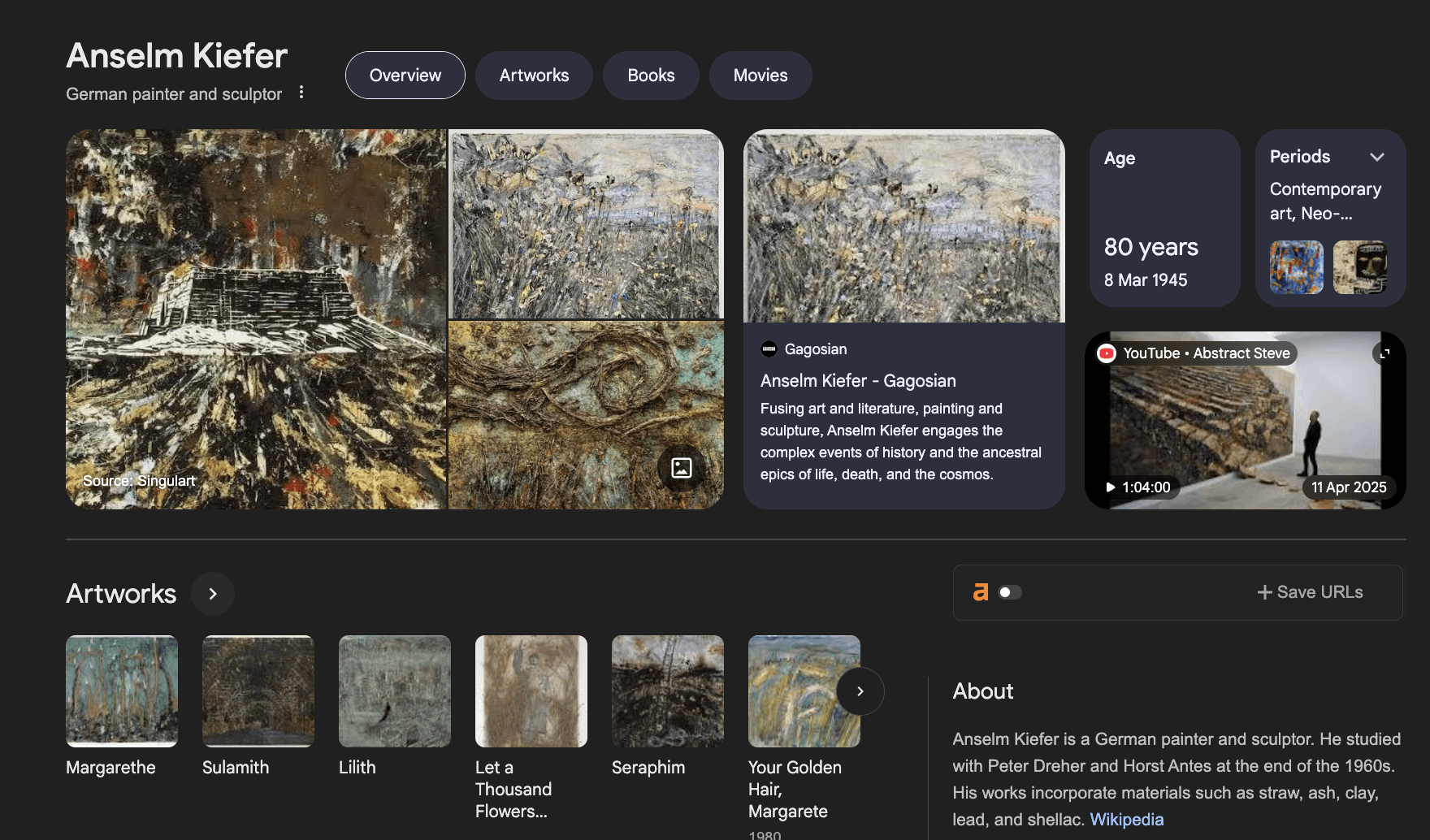Click the 'About' section heading
This screenshot has height=840, width=1430.
983,691
